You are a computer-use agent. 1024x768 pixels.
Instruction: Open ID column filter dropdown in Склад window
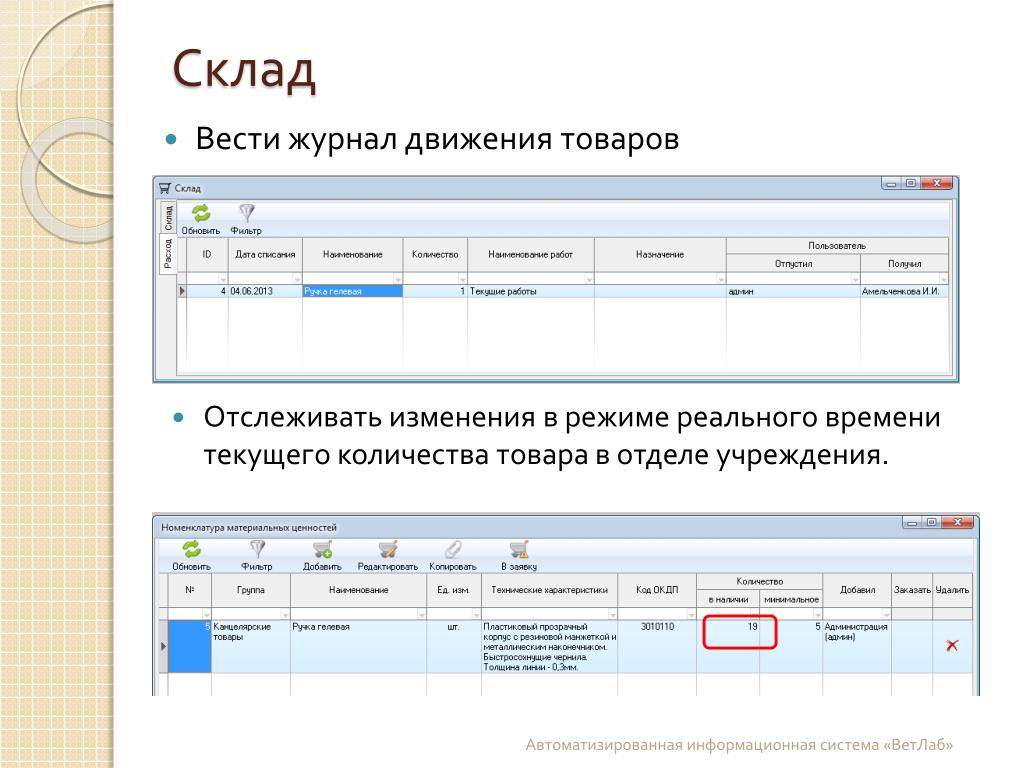(x=223, y=279)
